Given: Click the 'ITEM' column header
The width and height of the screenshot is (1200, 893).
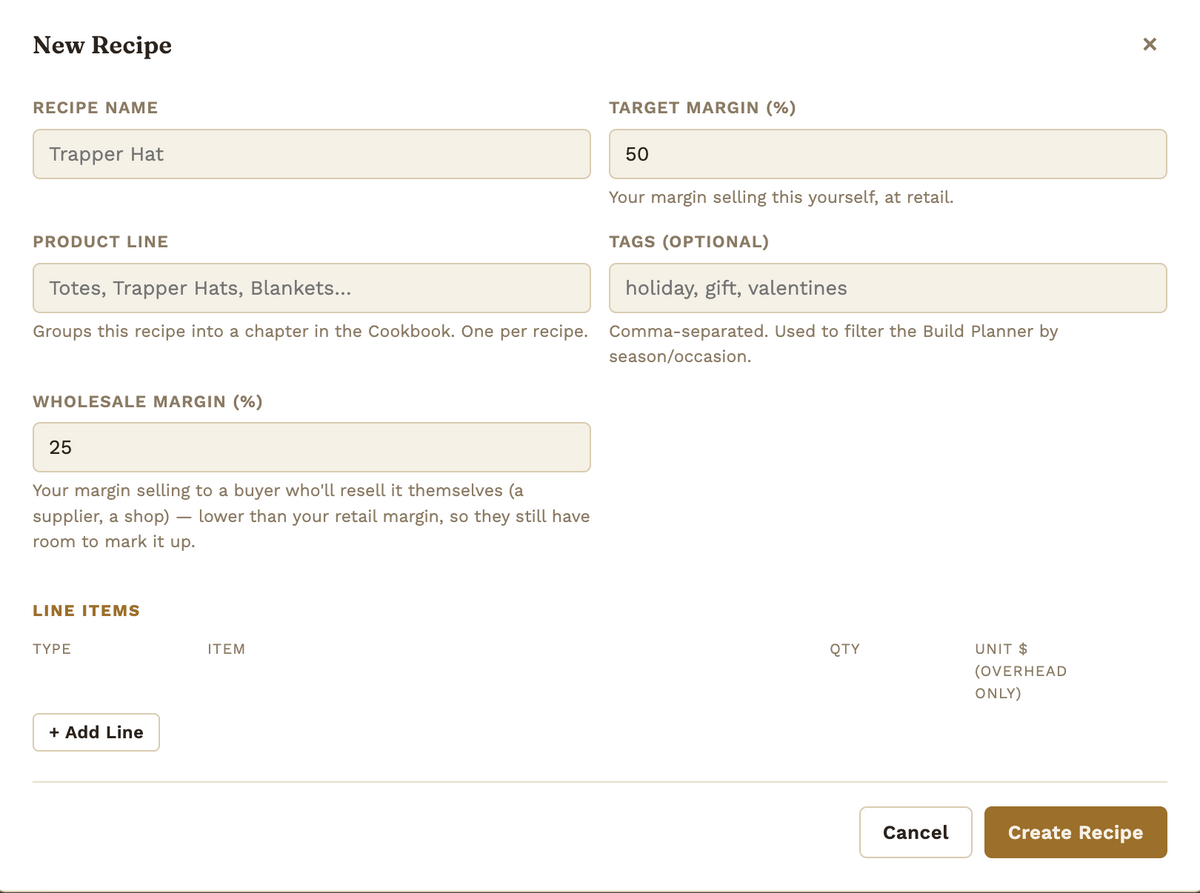Looking at the screenshot, I should tap(226, 649).
